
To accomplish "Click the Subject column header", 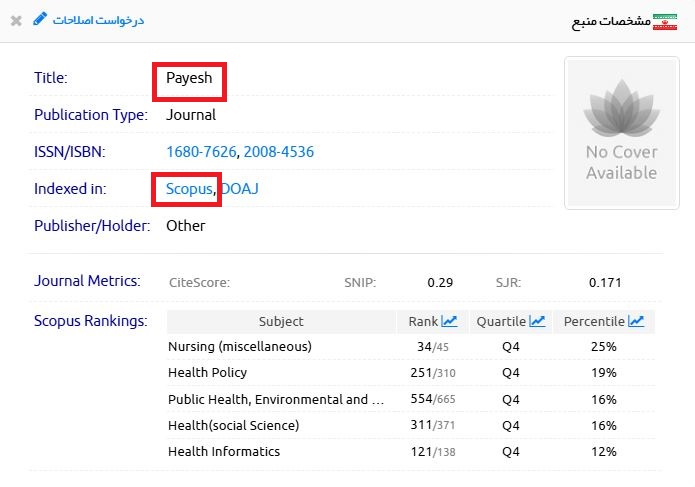I will [280, 321].
